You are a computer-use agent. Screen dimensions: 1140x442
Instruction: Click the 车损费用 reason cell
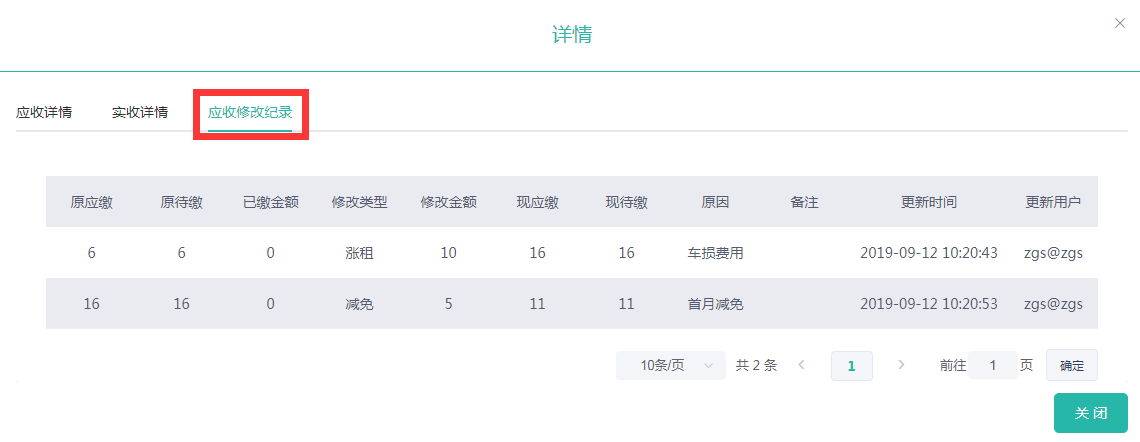715,253
